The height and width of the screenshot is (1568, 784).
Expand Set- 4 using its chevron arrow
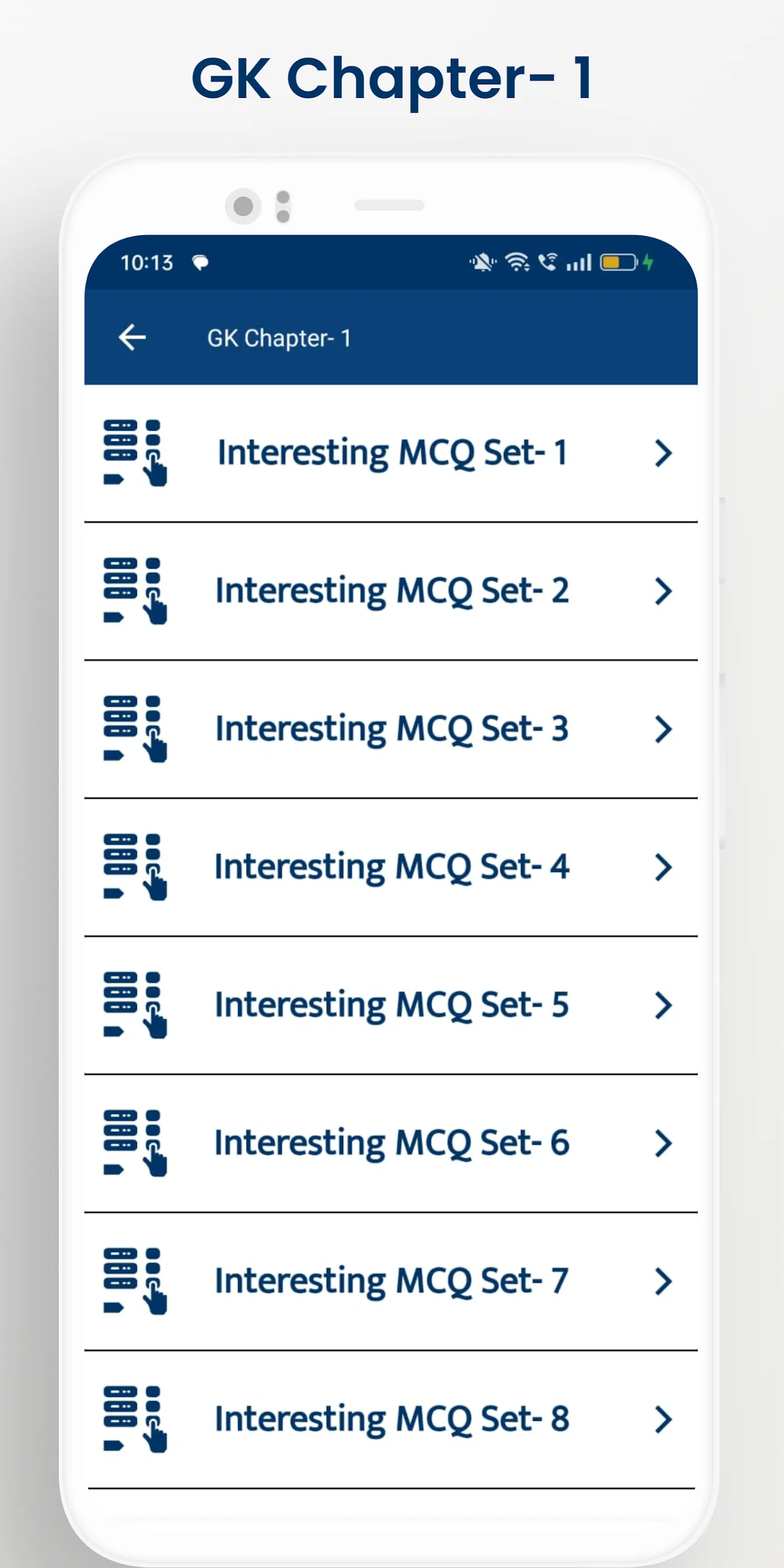coord(664,867)
